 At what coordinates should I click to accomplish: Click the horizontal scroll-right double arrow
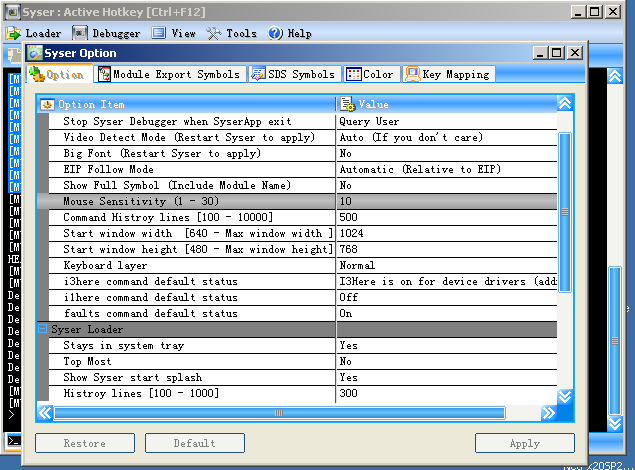549,413
